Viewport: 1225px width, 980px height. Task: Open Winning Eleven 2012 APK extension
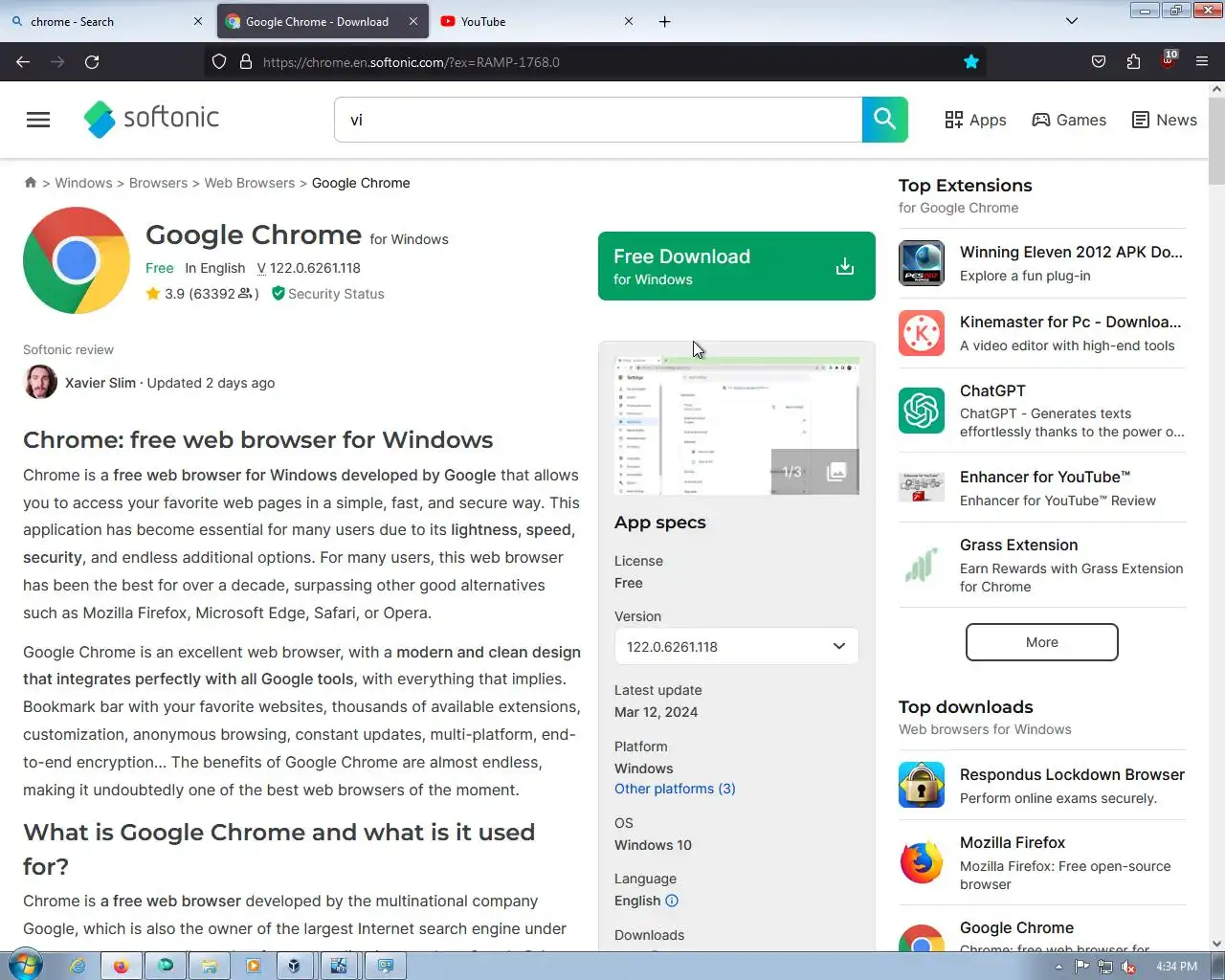click(1042, 263)
